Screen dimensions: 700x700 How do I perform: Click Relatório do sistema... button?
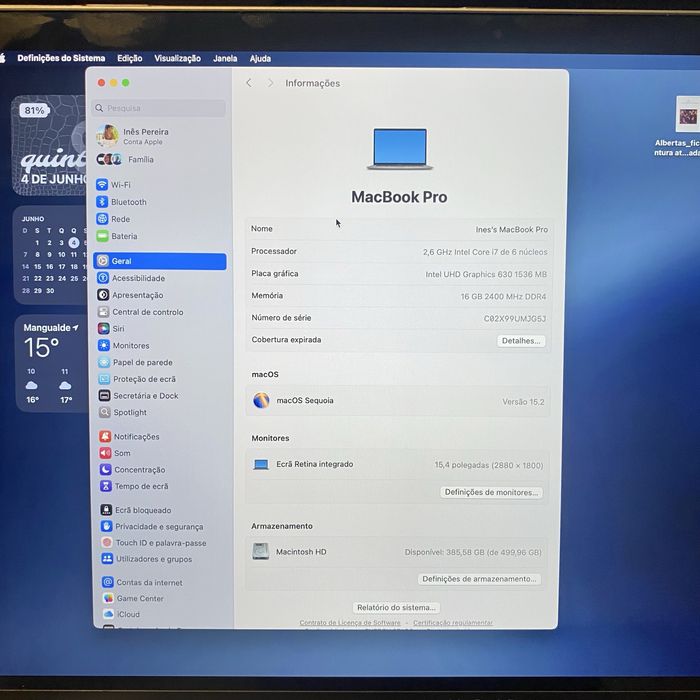click(396, 608)
